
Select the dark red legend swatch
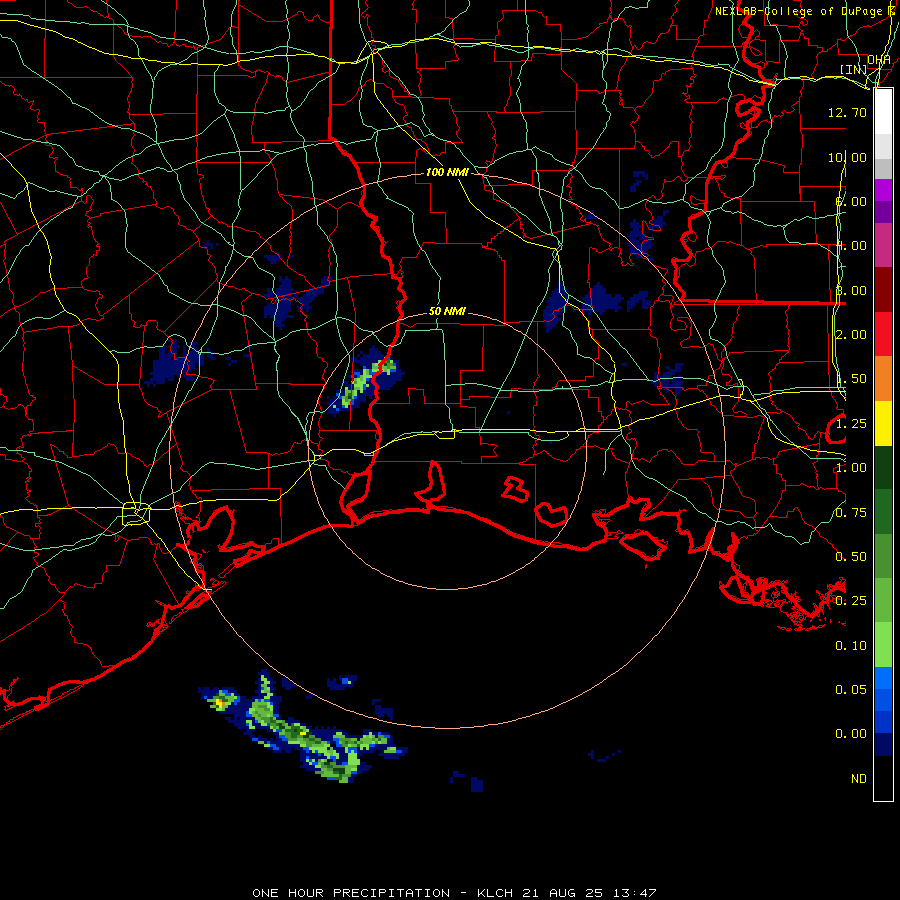click(x=883, y=290)
